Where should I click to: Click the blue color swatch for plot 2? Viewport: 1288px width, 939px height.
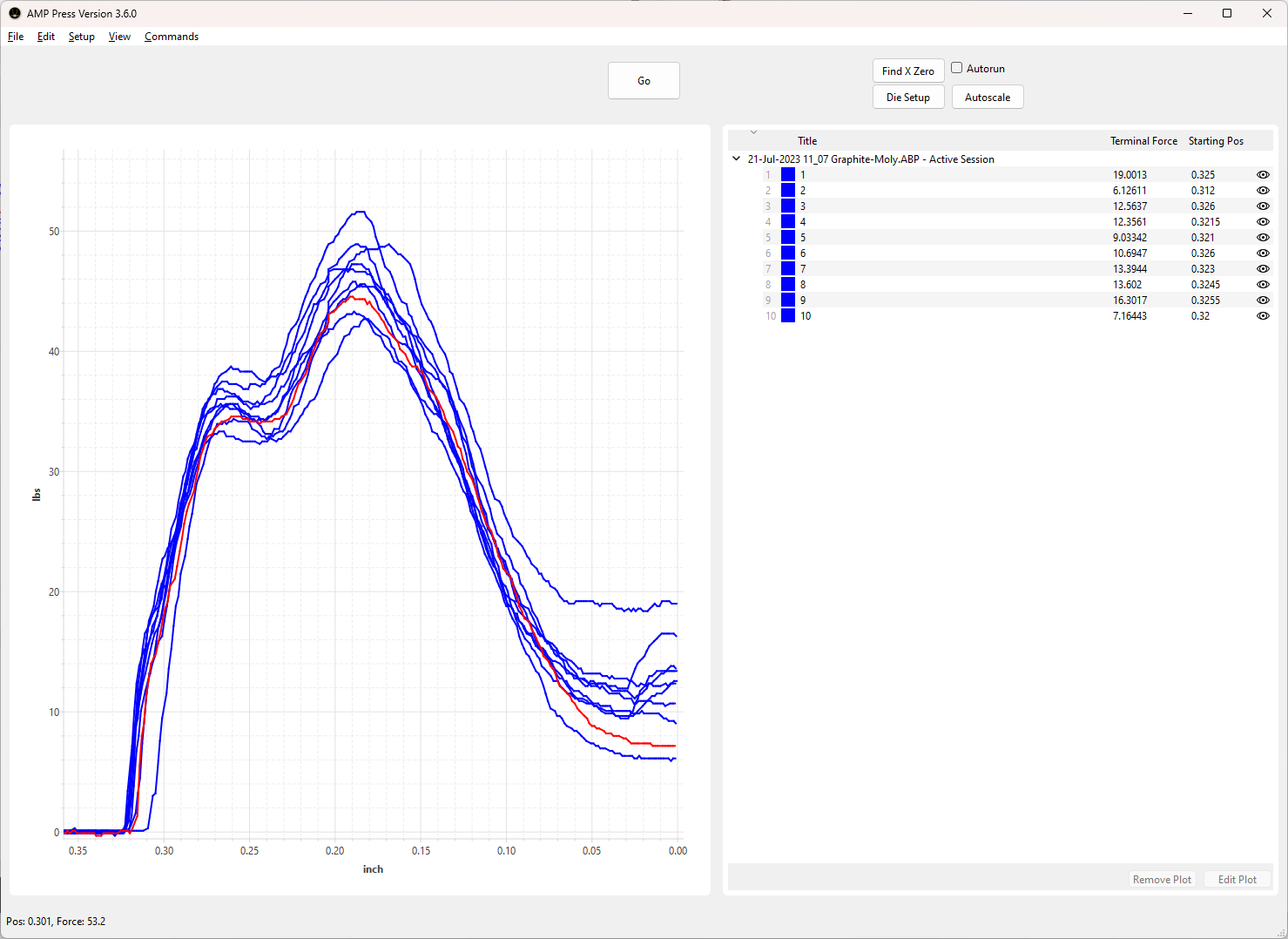pos(788,191)
